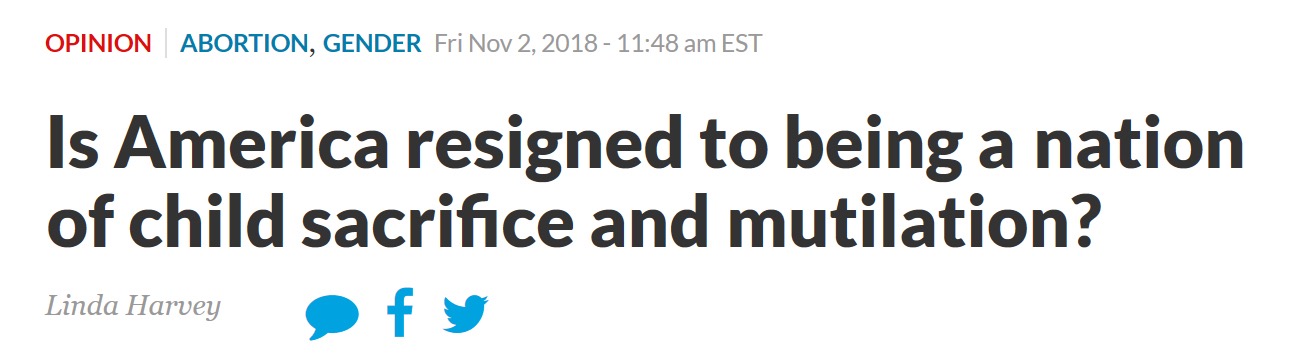
Task: Click the divider between OPINION and ABORTION
Action: click(166, 44)
